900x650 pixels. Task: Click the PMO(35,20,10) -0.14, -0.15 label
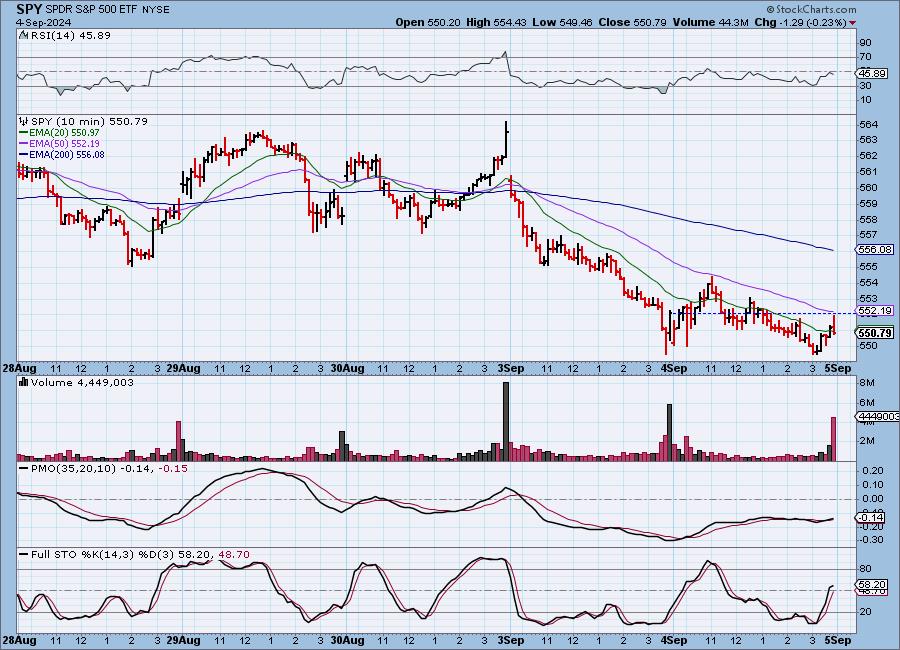coord(109,469)
